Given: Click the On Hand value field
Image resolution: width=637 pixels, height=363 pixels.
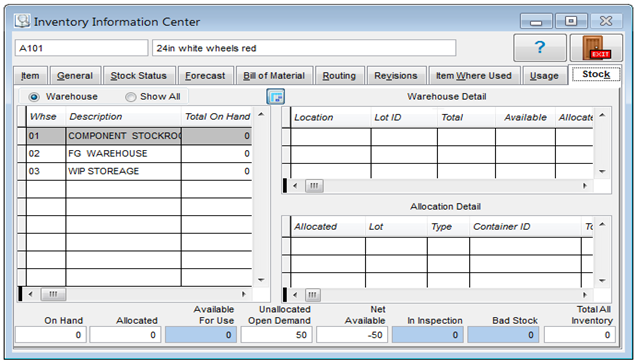Looking at the screenshot, I should tap(51, 335).
